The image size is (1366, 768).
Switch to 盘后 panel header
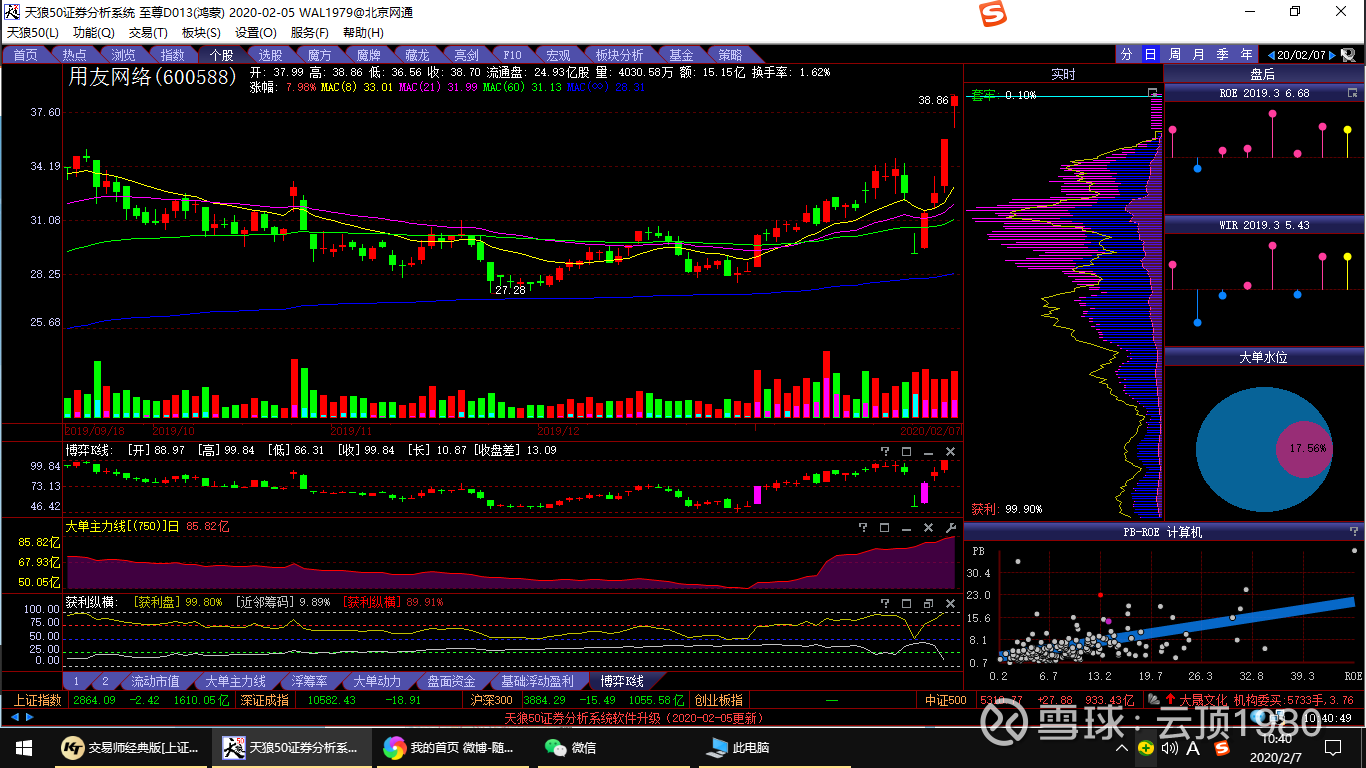(x=1263, y=74)
